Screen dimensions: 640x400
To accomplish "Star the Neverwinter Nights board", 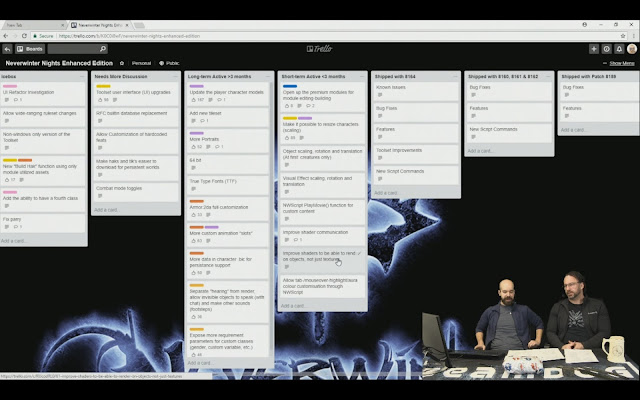I will pyautogui.click(x=122, y=63).
